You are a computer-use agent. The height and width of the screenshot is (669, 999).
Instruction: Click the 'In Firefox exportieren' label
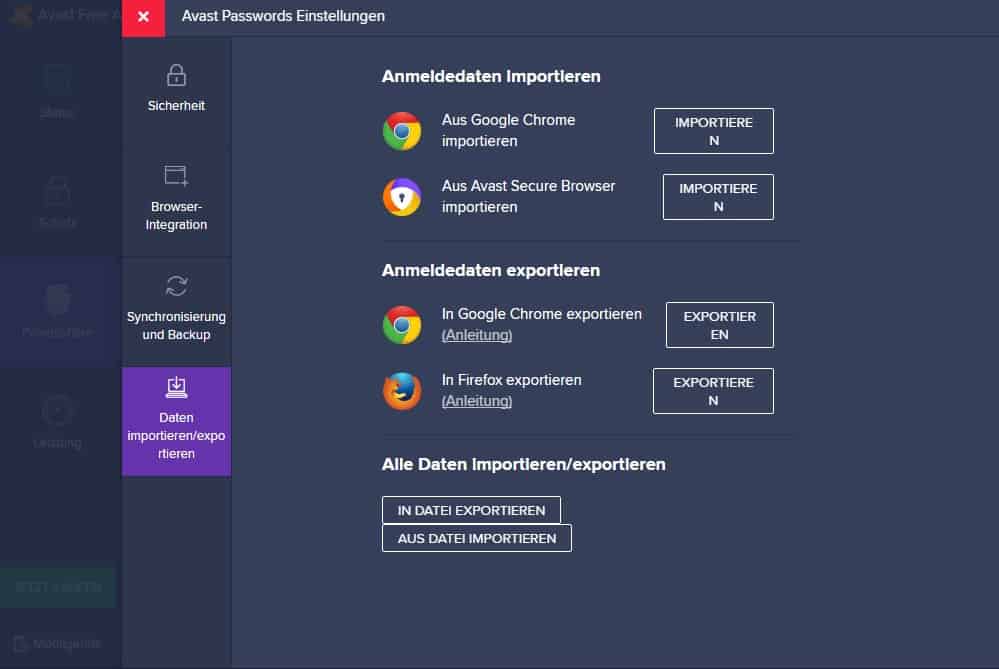pyautogui.click(x=512, y=380)
